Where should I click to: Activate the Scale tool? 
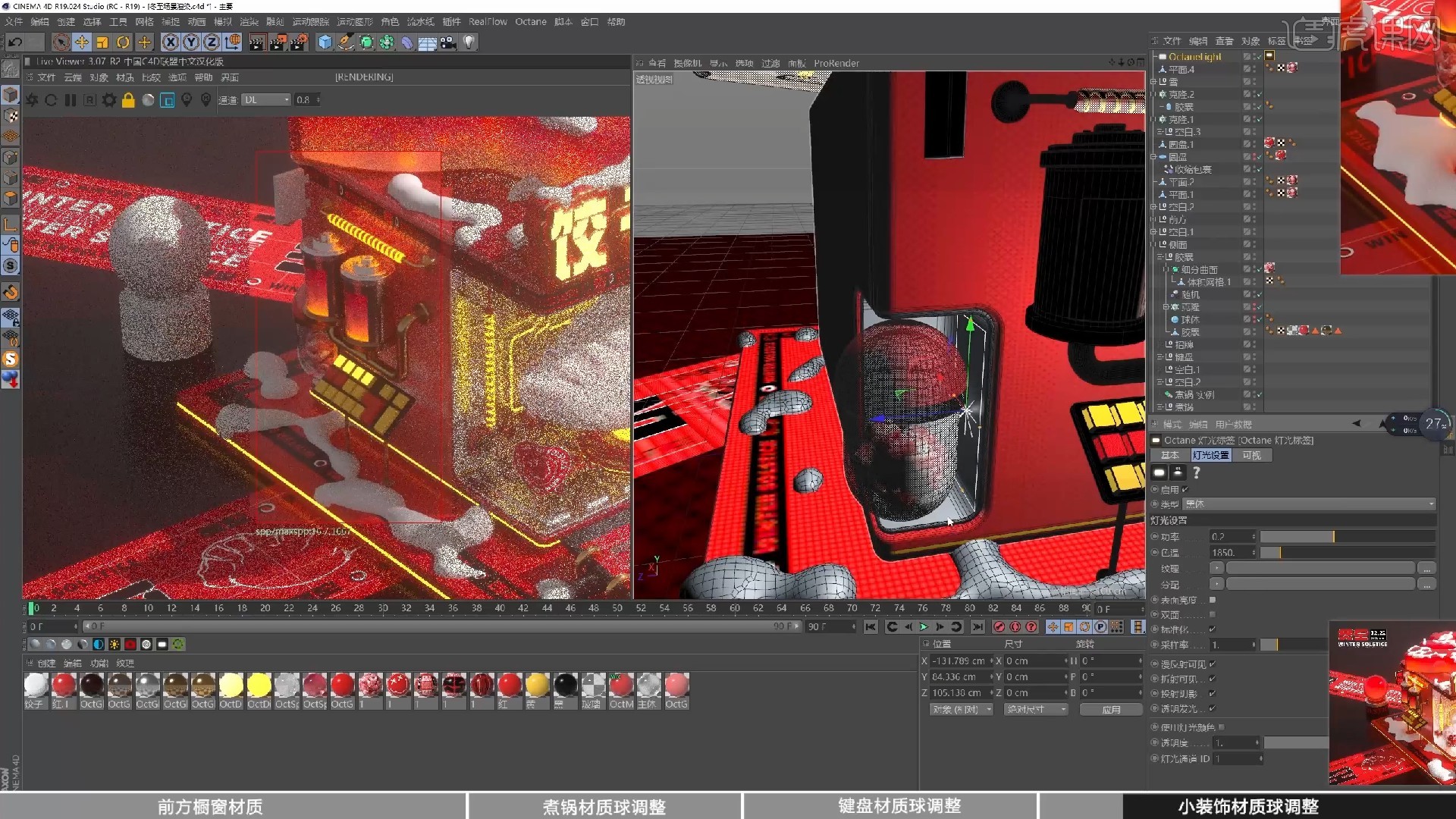pyautogui.click(x=102, y=42)
